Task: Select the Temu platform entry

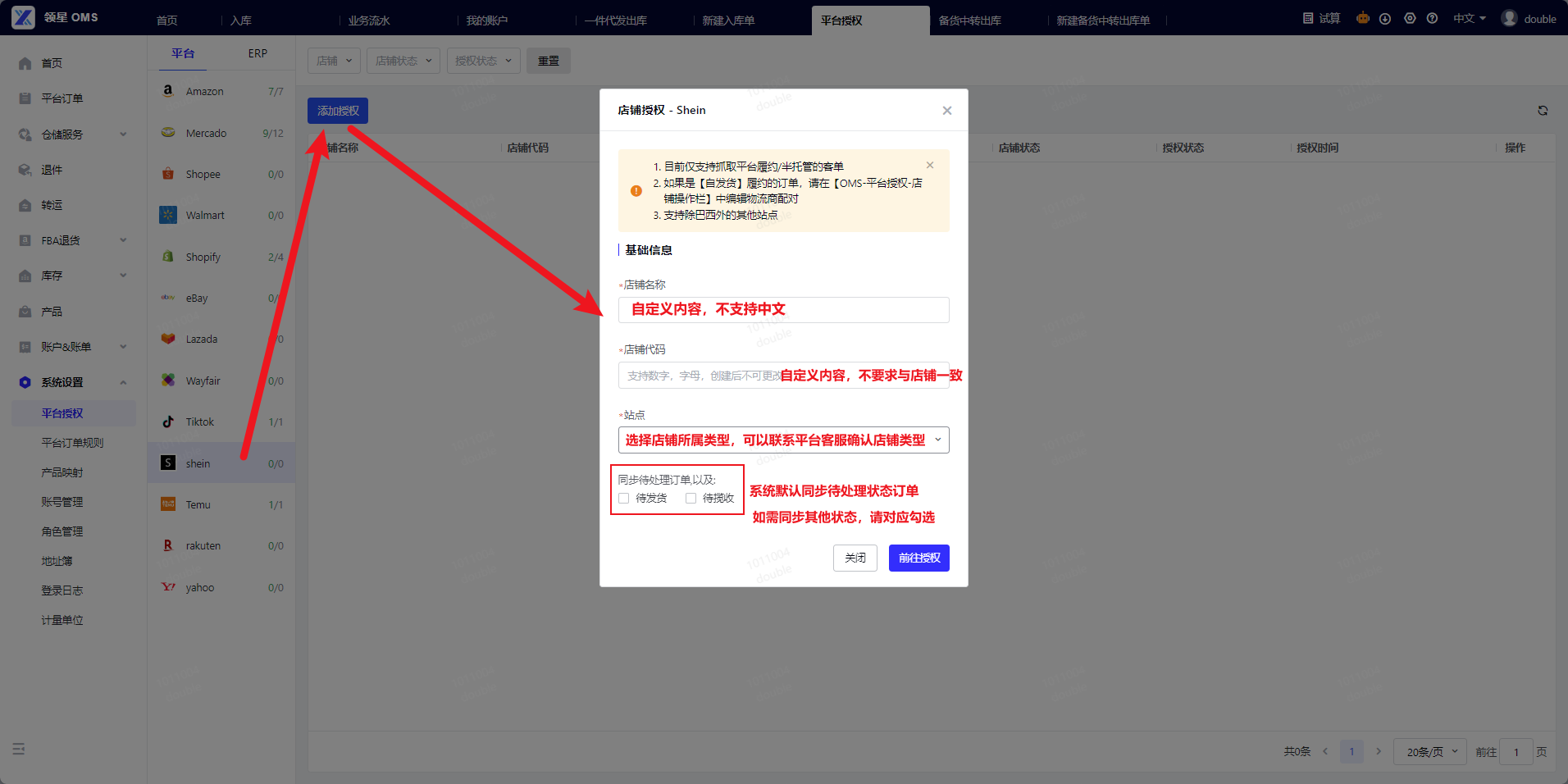Action: tap(221, 504)
